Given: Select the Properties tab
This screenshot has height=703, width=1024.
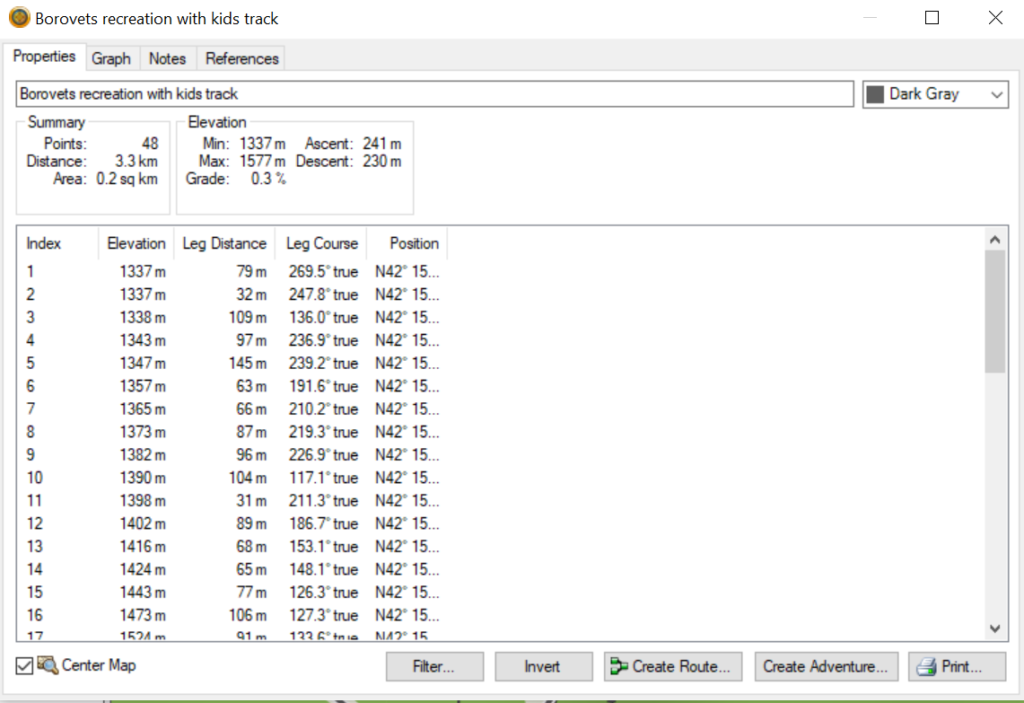Looking at the screenshot, I should click(44, 57).
